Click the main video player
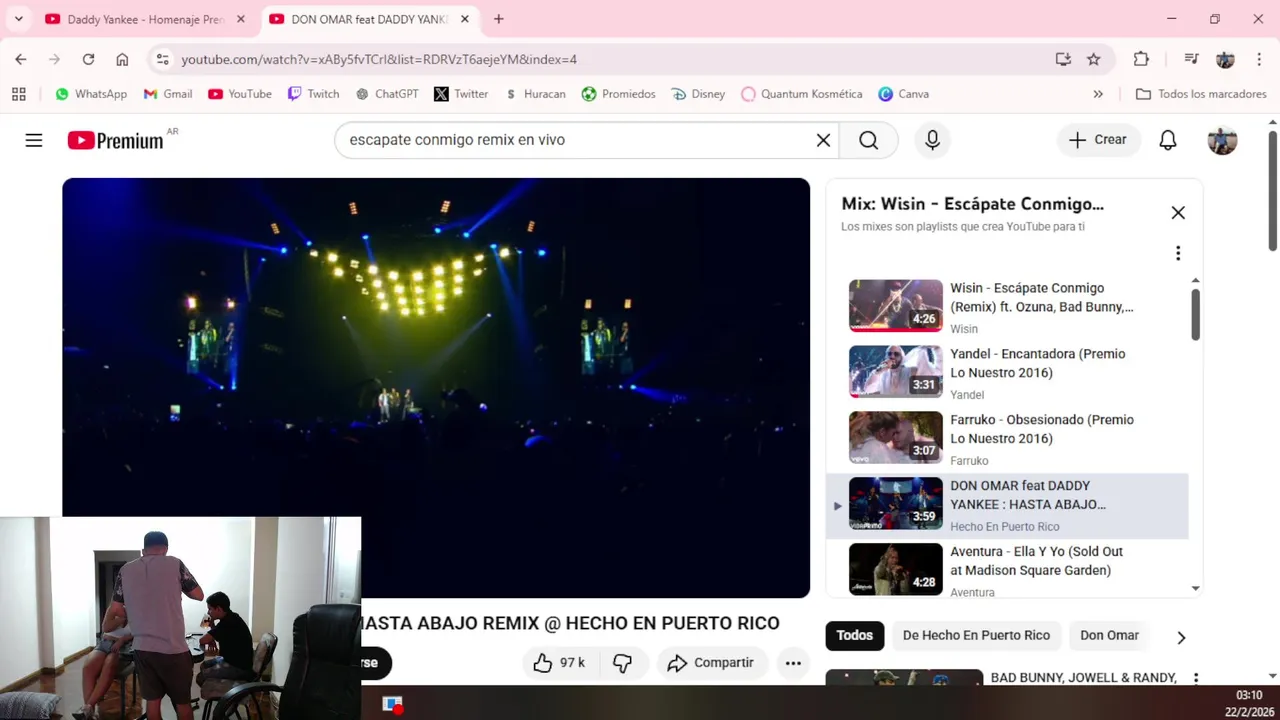The image size is (1280, 720). point(436,388)
